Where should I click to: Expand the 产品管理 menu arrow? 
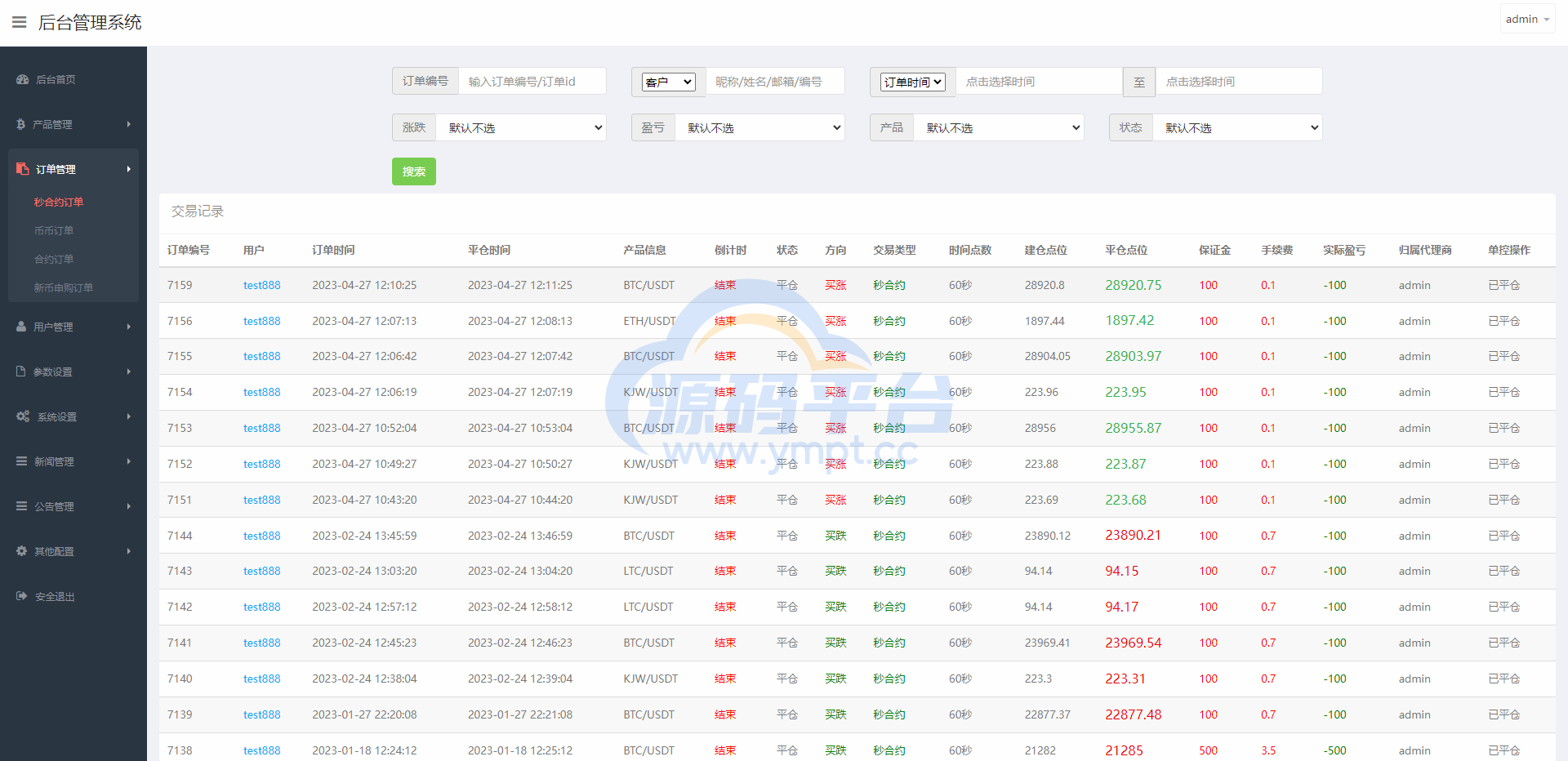tap(129, 124)
